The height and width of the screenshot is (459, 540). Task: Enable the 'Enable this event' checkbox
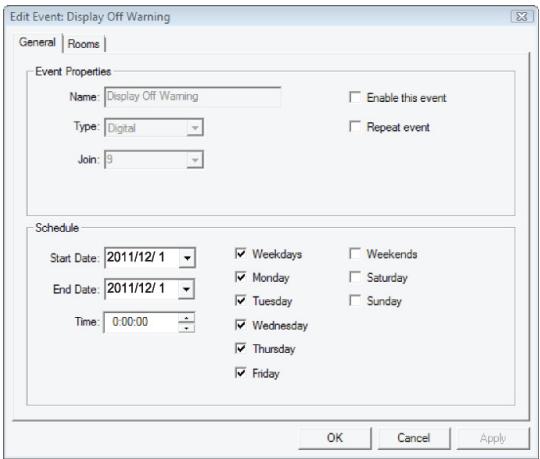coord(355,97)
